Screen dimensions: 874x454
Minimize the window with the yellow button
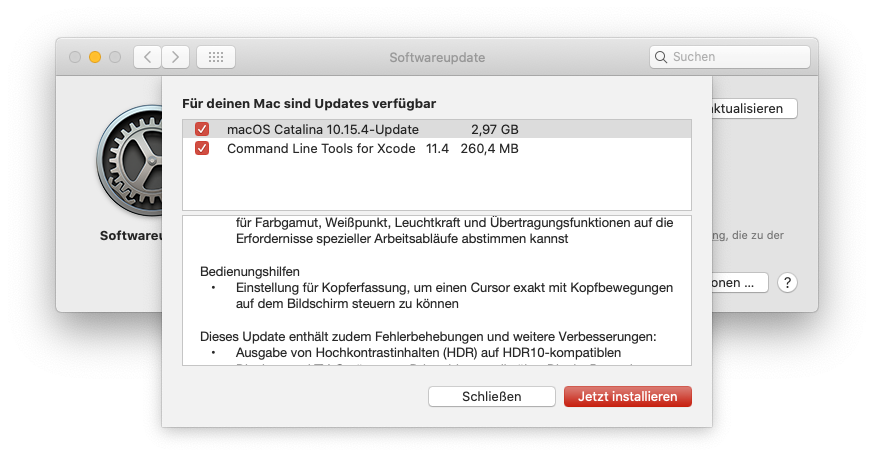point(95,57)
